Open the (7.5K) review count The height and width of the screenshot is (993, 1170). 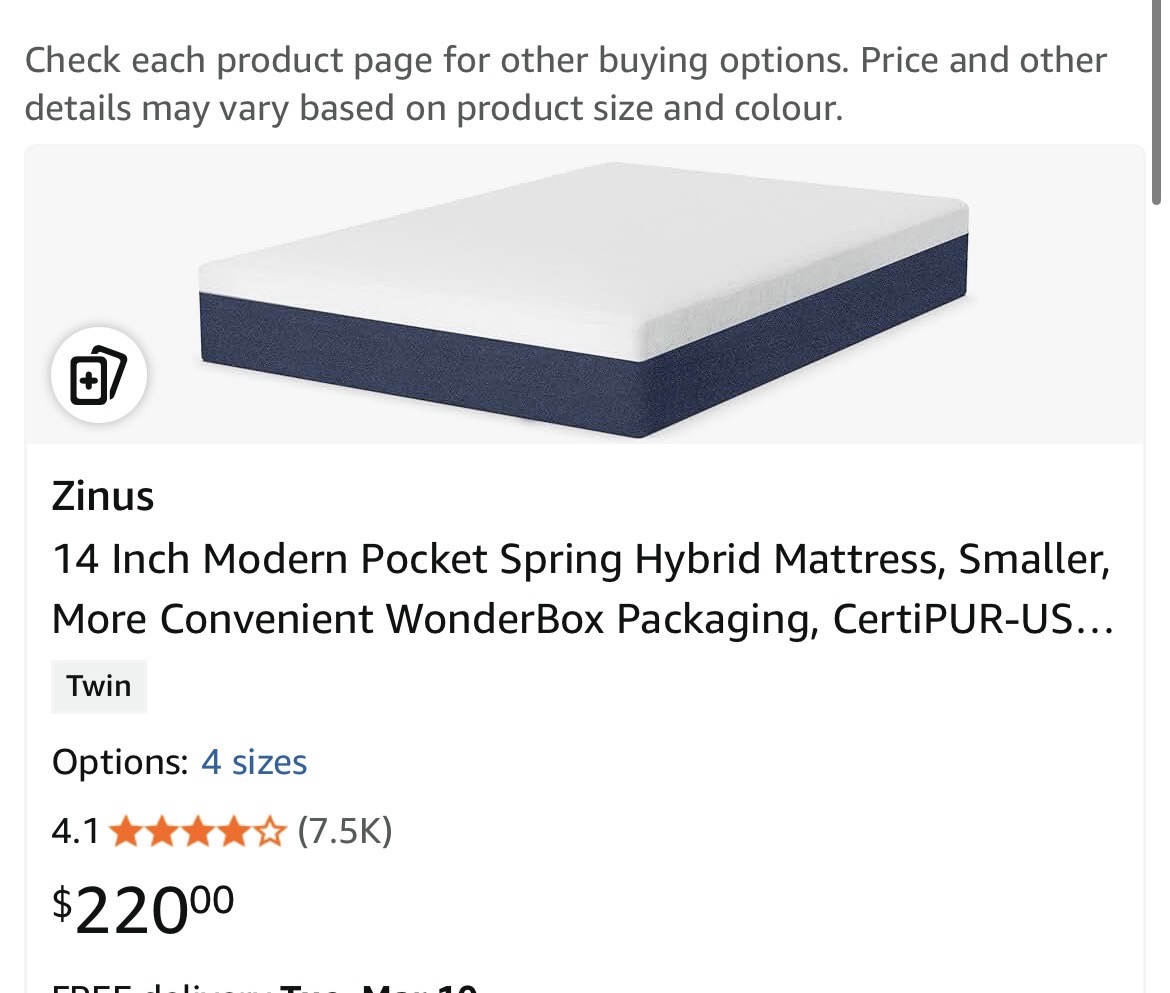(x=345, y=831)
